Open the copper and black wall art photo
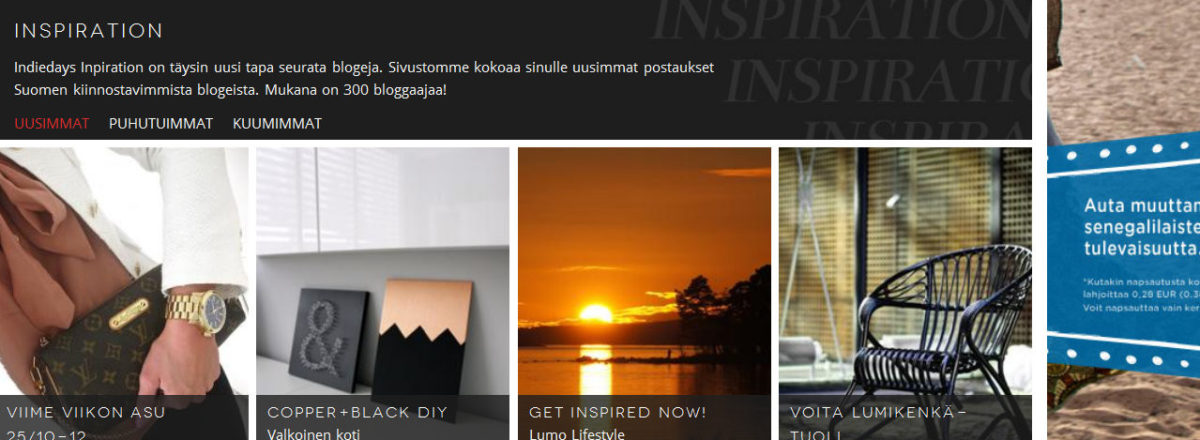The image size is (1200, 440). pos(383,271)
